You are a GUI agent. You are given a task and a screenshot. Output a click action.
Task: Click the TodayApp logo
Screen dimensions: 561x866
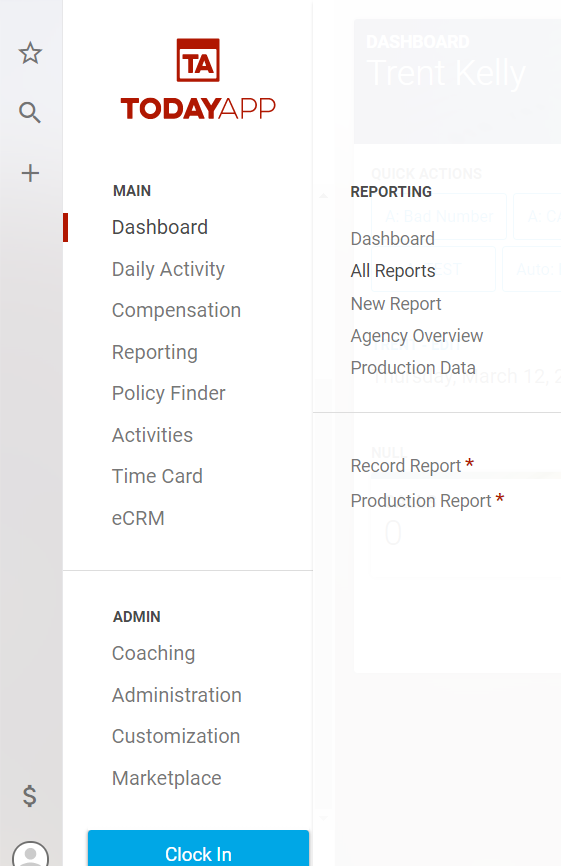click(198, 80)
